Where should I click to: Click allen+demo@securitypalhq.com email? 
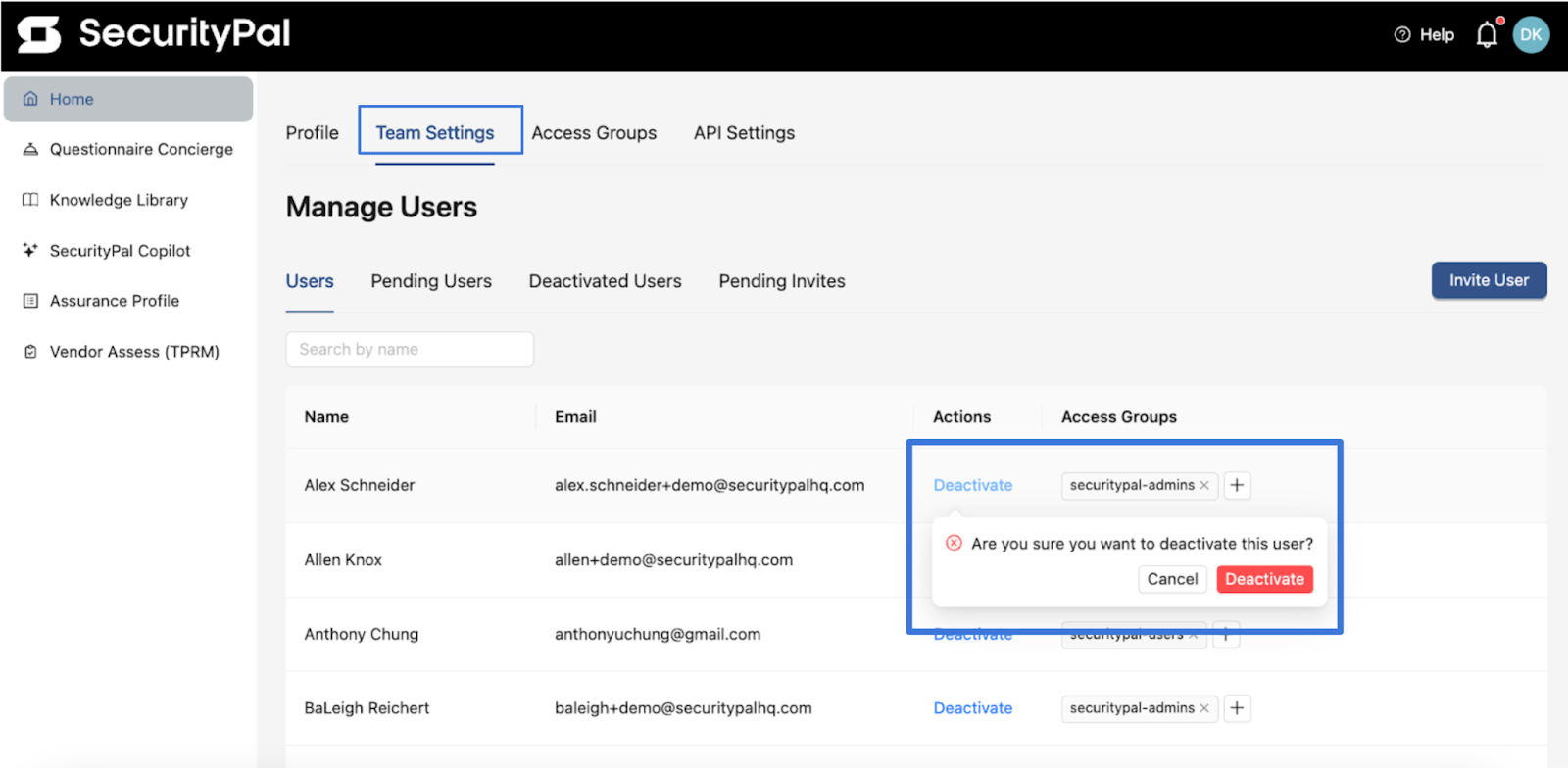click(674, 560)
